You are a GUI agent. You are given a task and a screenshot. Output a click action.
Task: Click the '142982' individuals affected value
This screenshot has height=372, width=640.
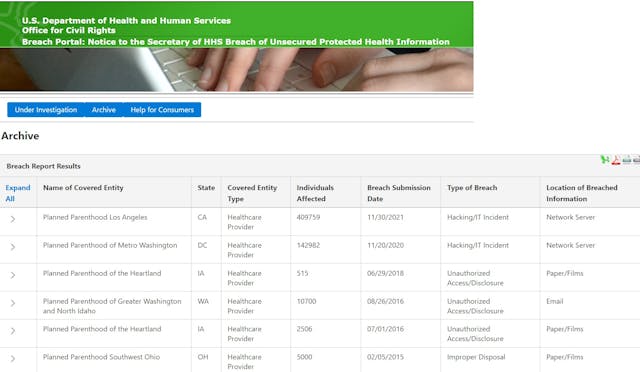(x=308, y=245)
